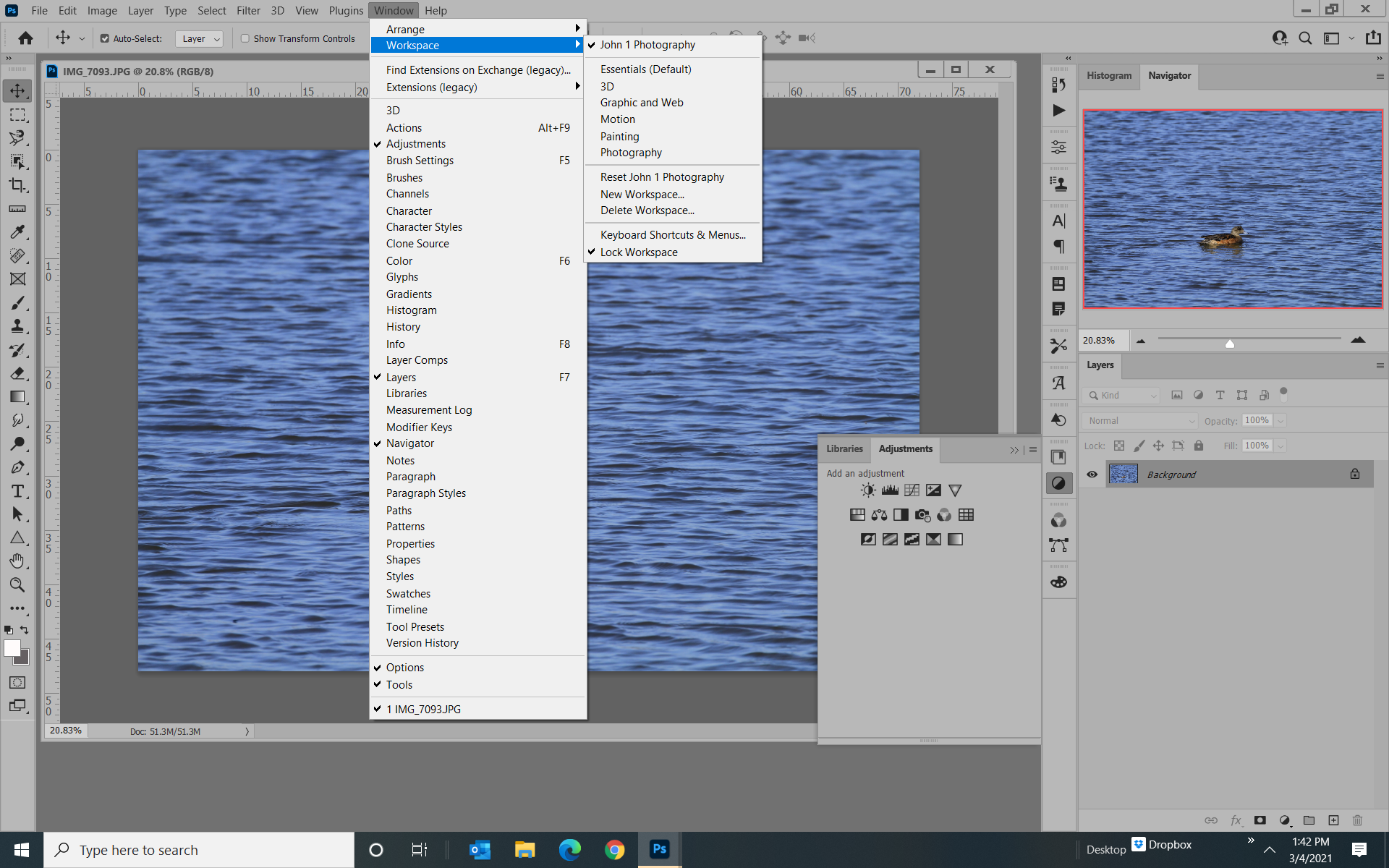Choose the Photography workspace

tap(631, 153)
